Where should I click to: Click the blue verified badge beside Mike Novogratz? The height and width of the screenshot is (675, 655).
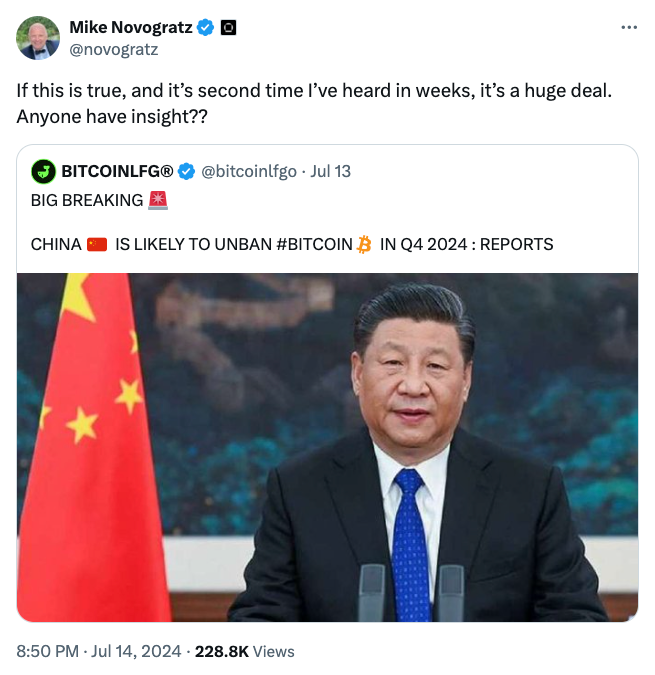click(x=205, y=28)
